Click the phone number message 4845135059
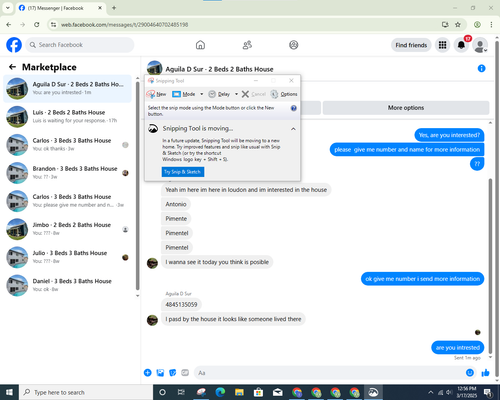 [x=181, y=304]
